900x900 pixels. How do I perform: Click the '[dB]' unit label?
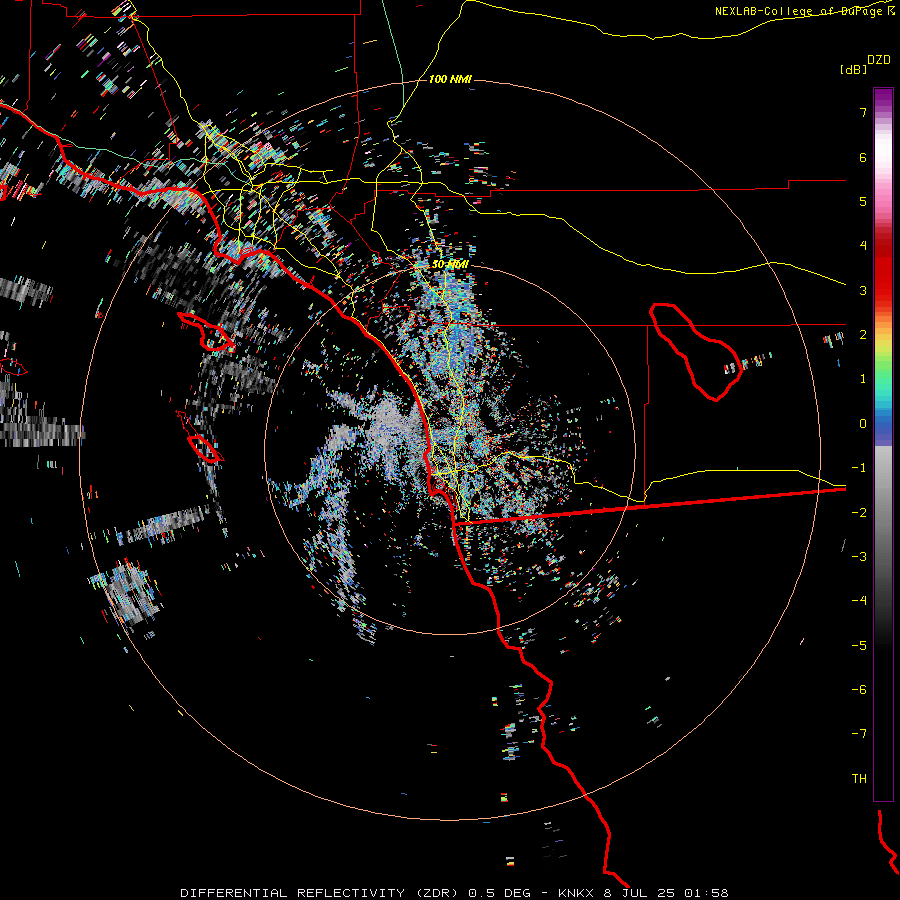853,69
